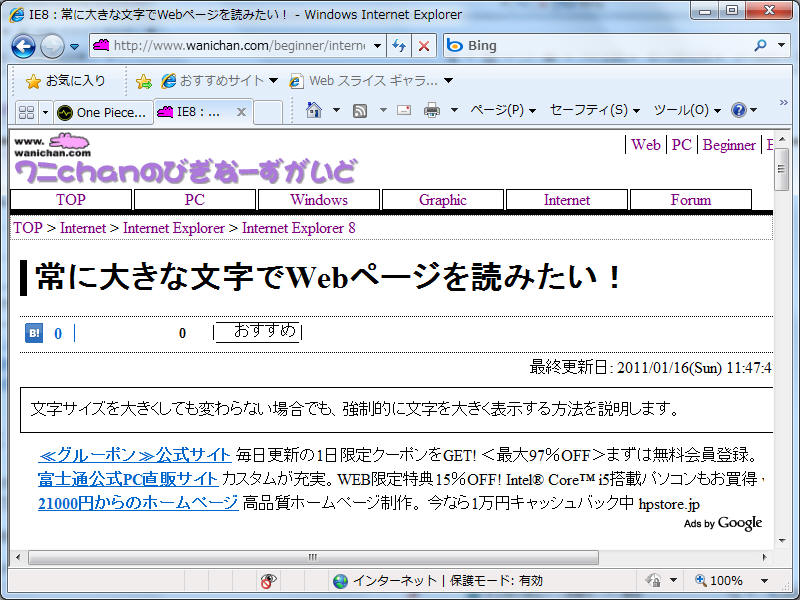Click the Quick Tabs grid icon

pos(26,112)
